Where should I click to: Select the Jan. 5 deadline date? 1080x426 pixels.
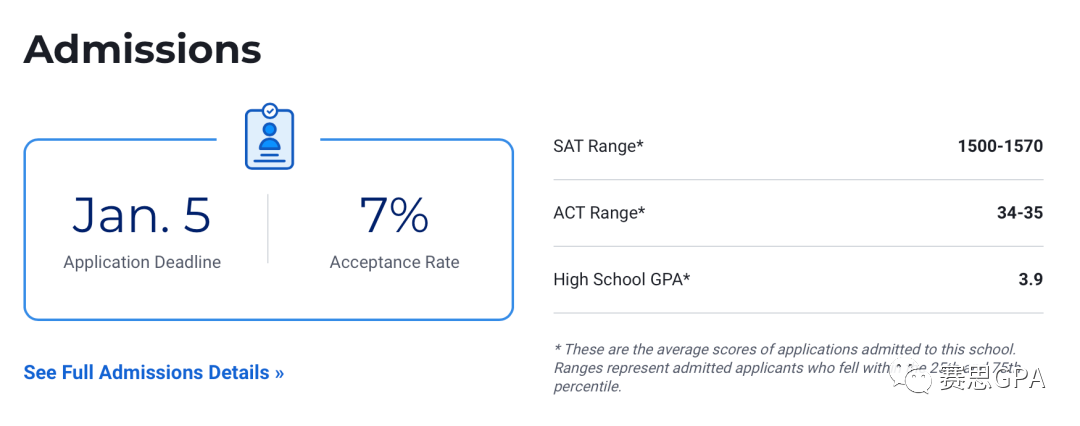click(142, 215)
